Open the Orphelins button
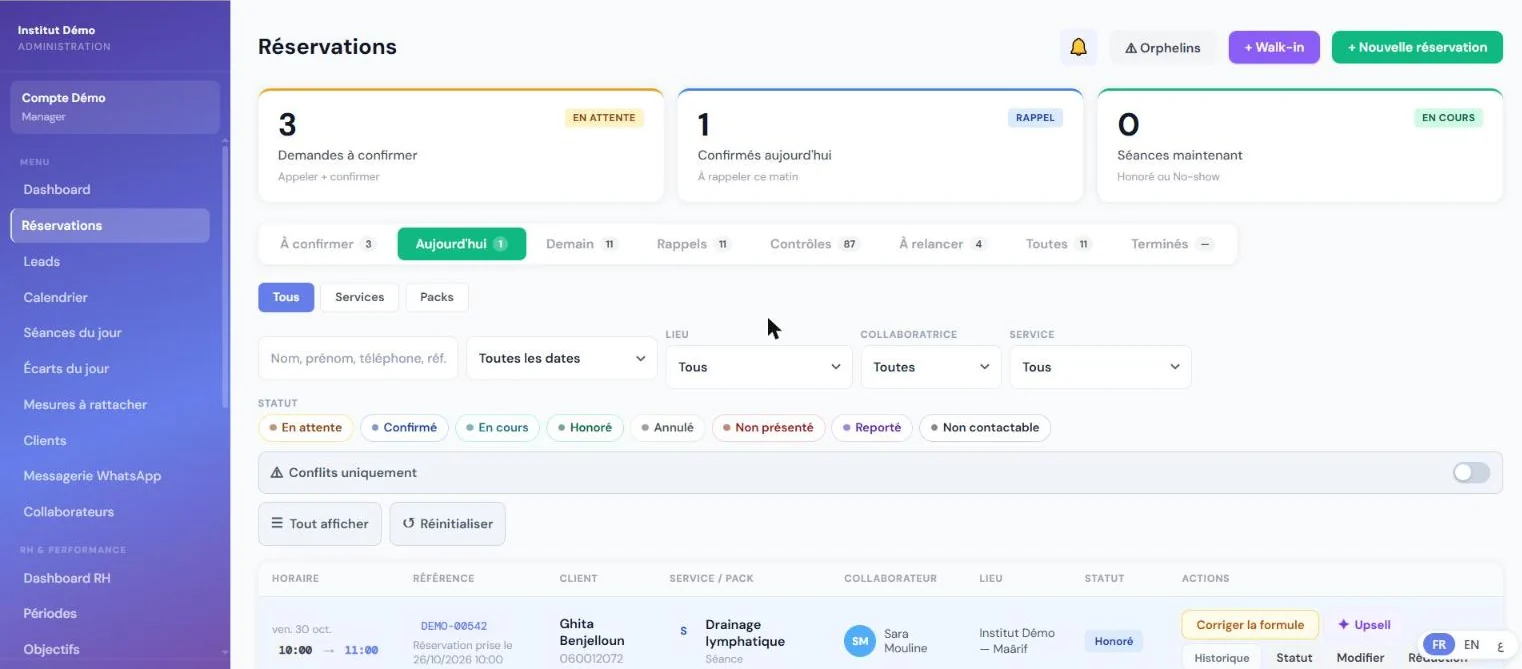This screenshot has width=1522, height=669. pyautogui.click(x=1163, y=47)
